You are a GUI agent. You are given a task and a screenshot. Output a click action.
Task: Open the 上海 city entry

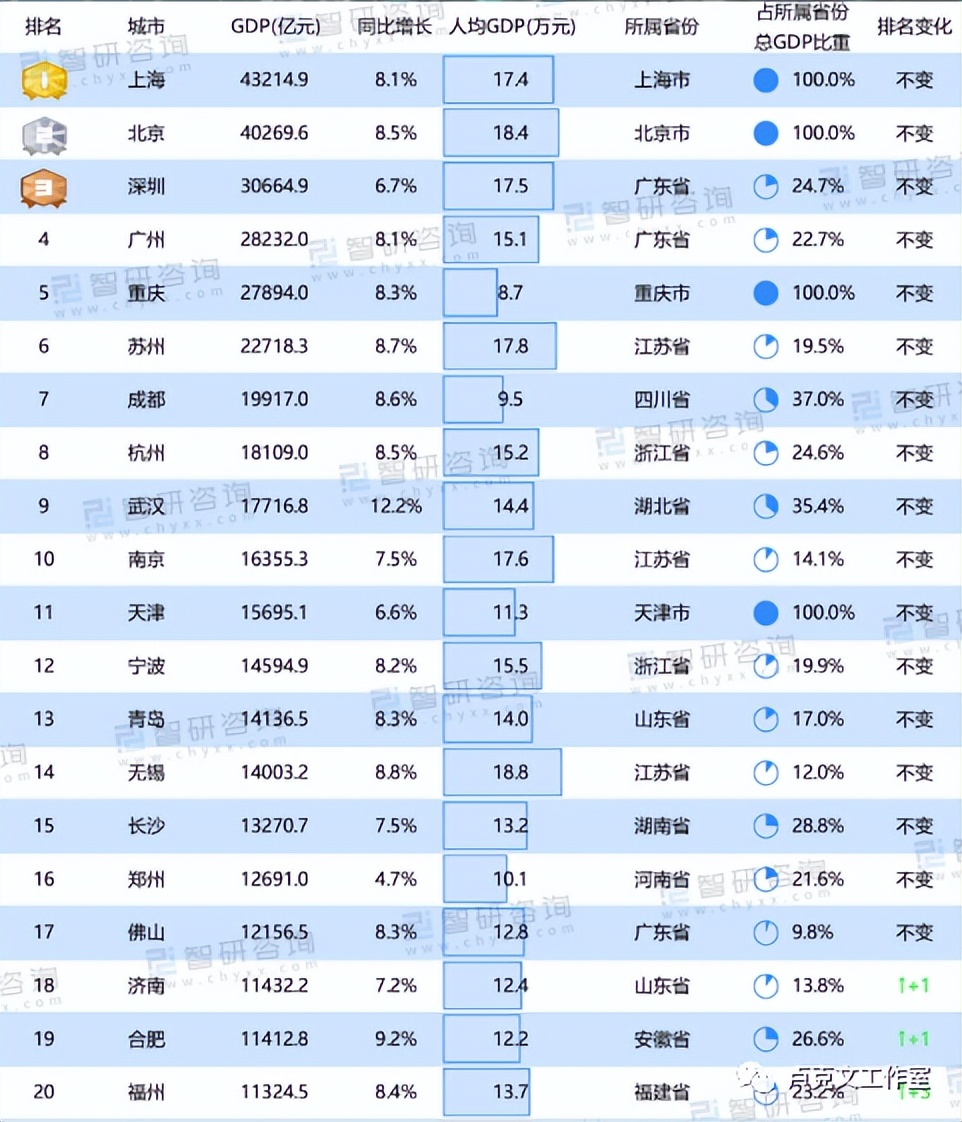coord(146,78)
